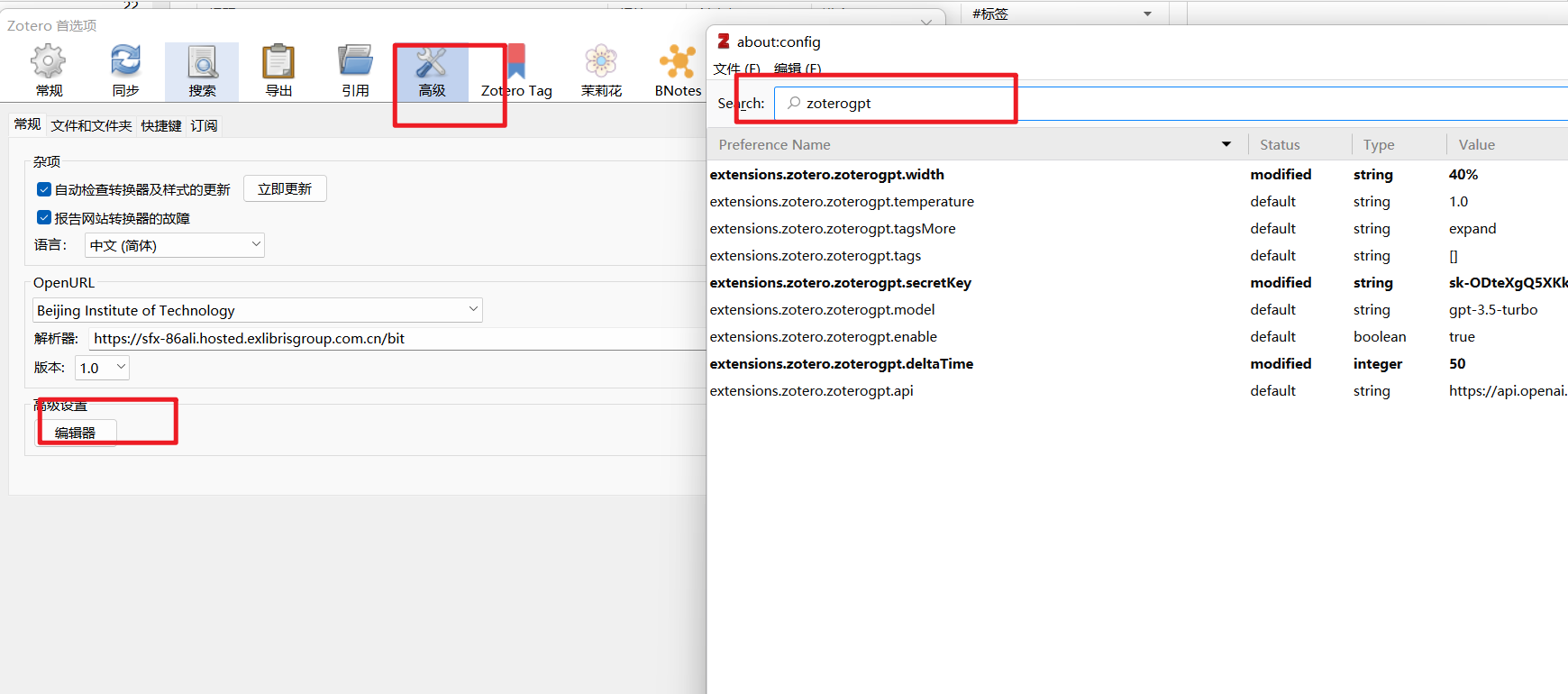Select the extensions.zotero.zoterogpt.width preference row
The width and height of the screenshot is (1568, 694).
click(1138, 174)
